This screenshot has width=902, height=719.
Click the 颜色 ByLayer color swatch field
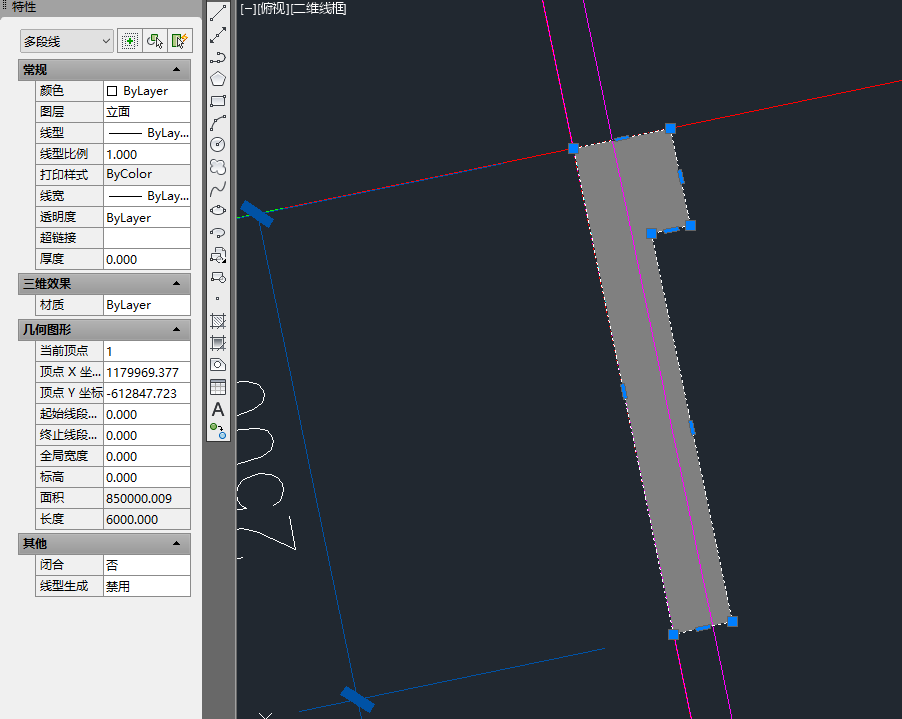point(147,91)
